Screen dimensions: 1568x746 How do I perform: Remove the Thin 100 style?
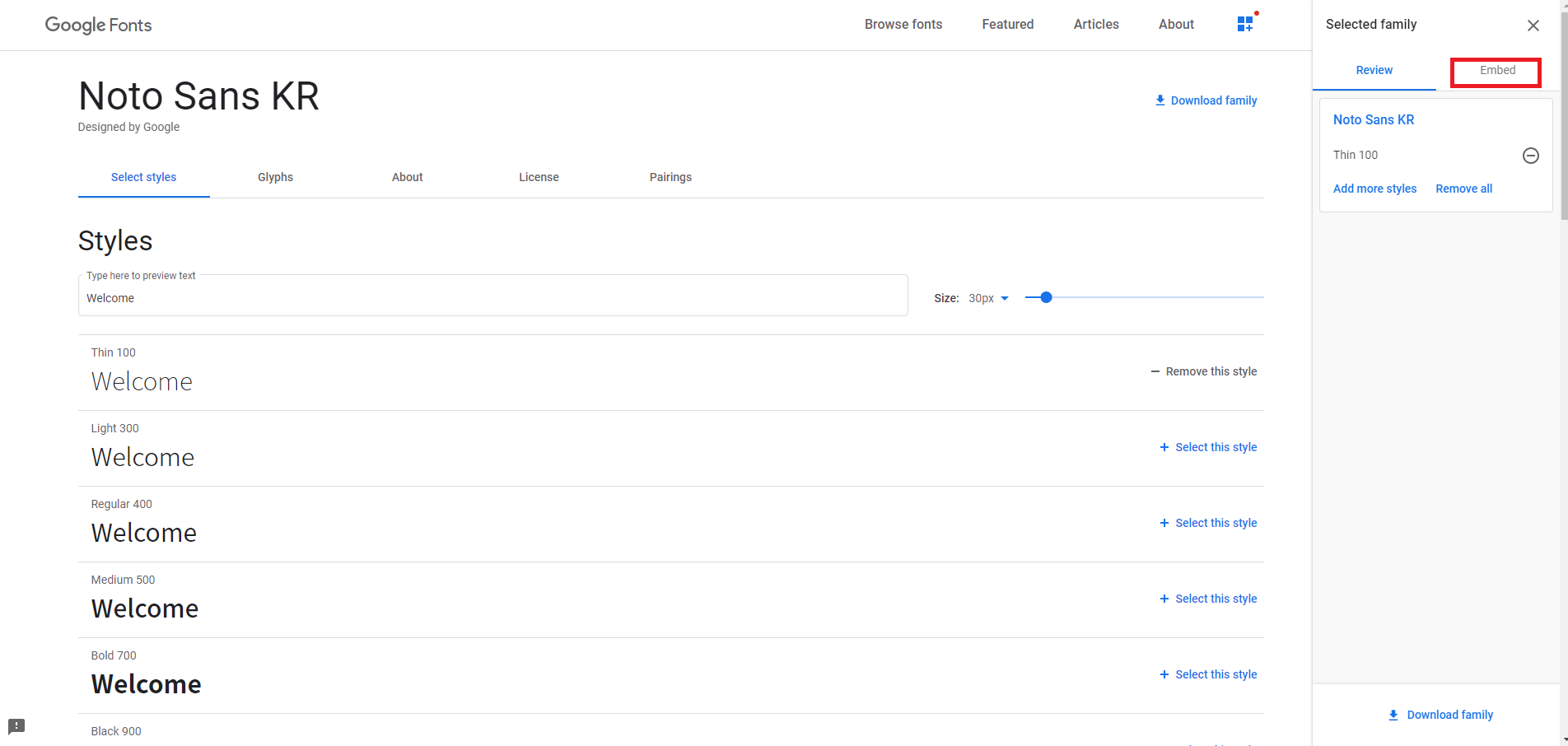tap(1203, 372)
